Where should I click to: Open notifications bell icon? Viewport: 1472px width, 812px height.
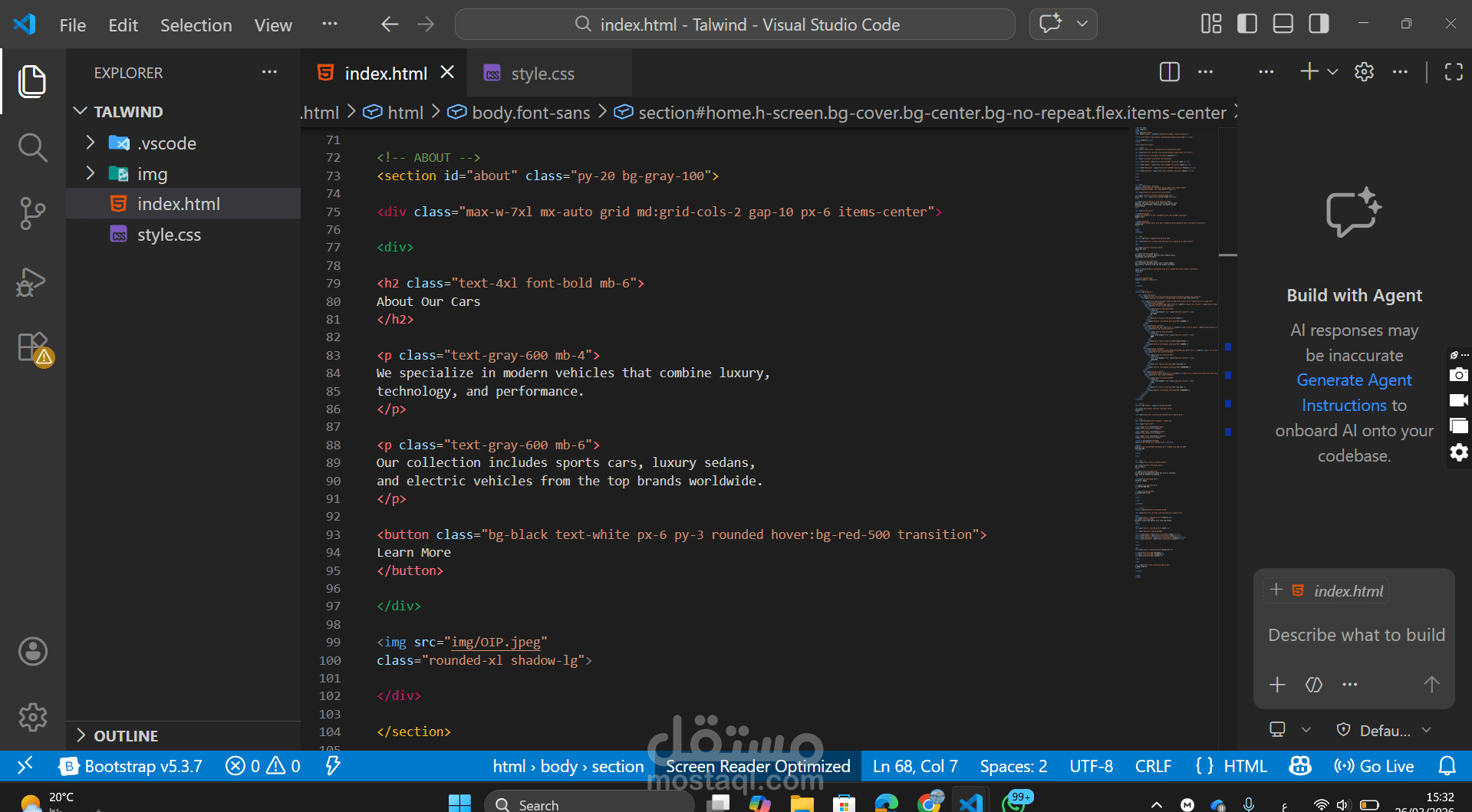1447,766
